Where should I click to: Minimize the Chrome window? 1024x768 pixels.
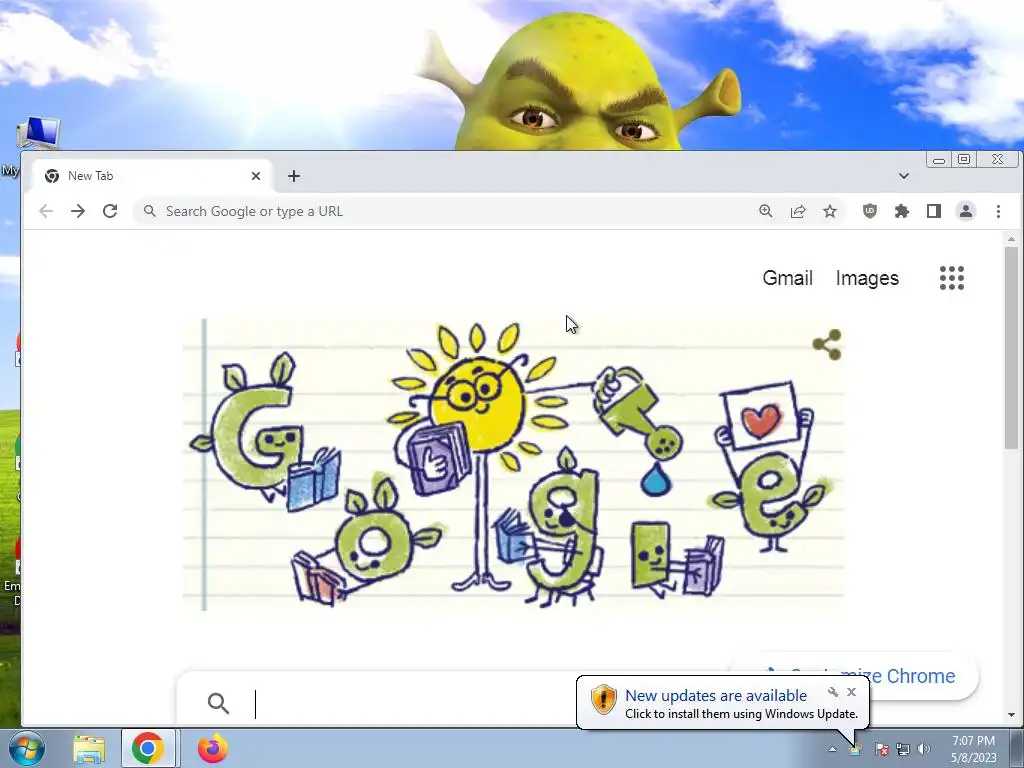(939, 160)
